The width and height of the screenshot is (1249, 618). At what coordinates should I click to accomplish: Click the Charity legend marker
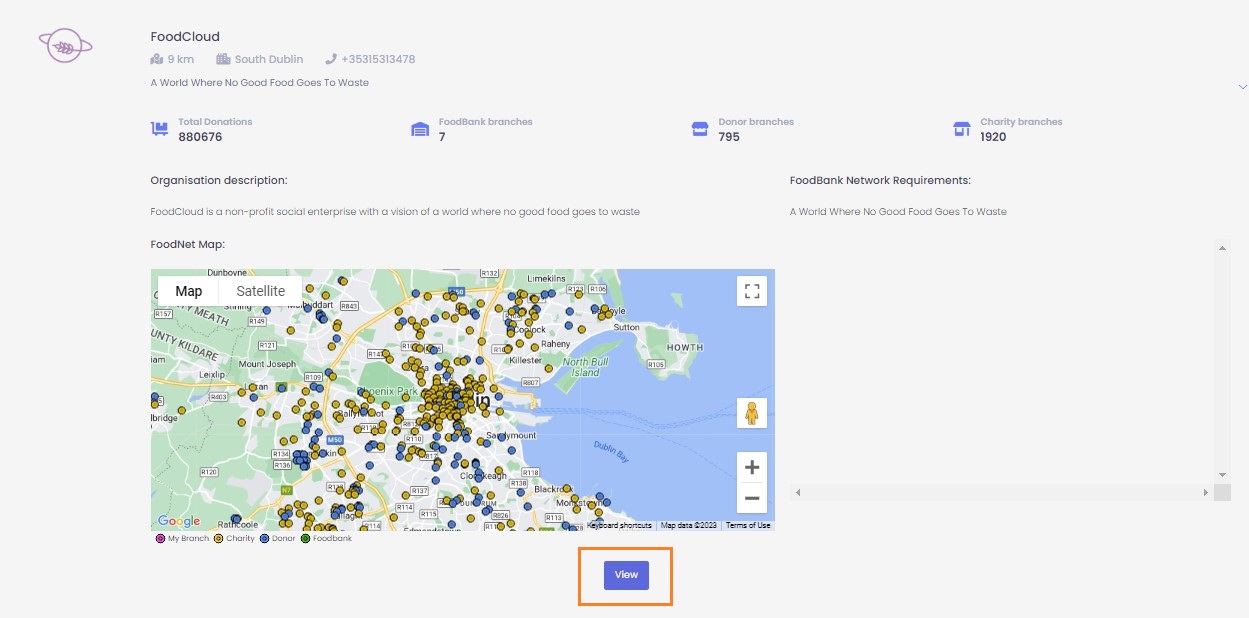tap(219, 539)
